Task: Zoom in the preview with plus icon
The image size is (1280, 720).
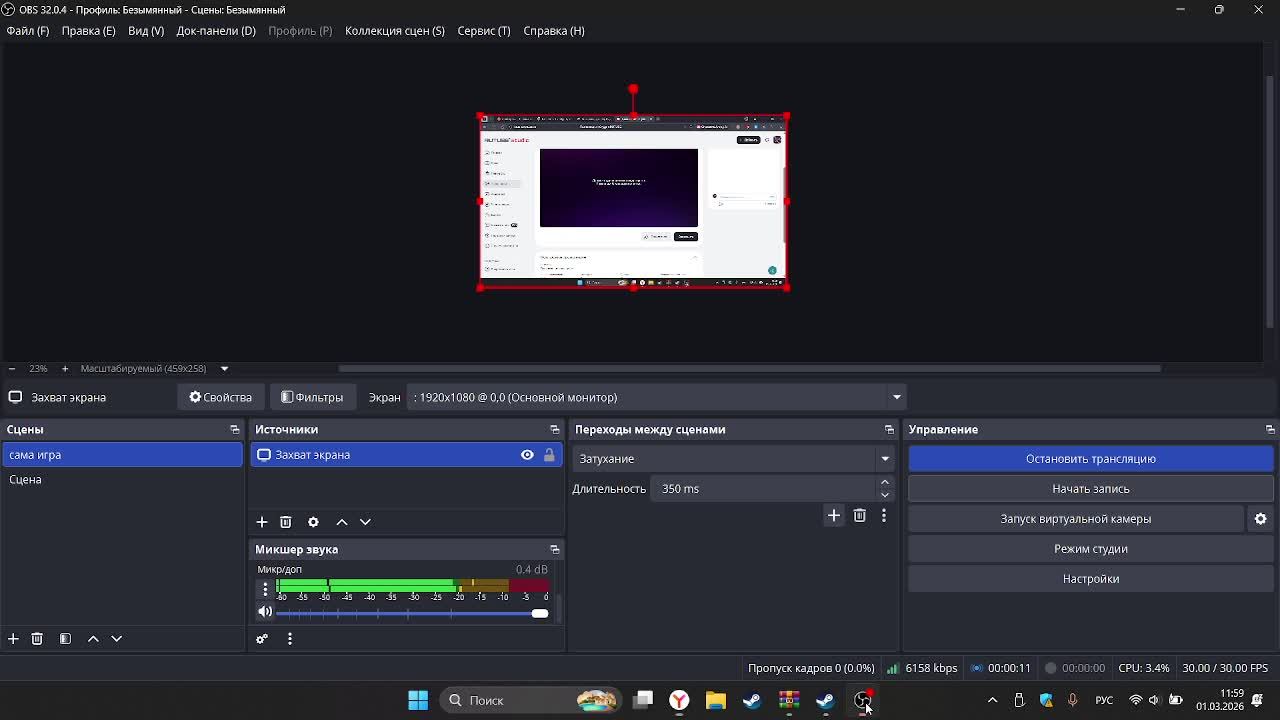Action: [65, 369]
